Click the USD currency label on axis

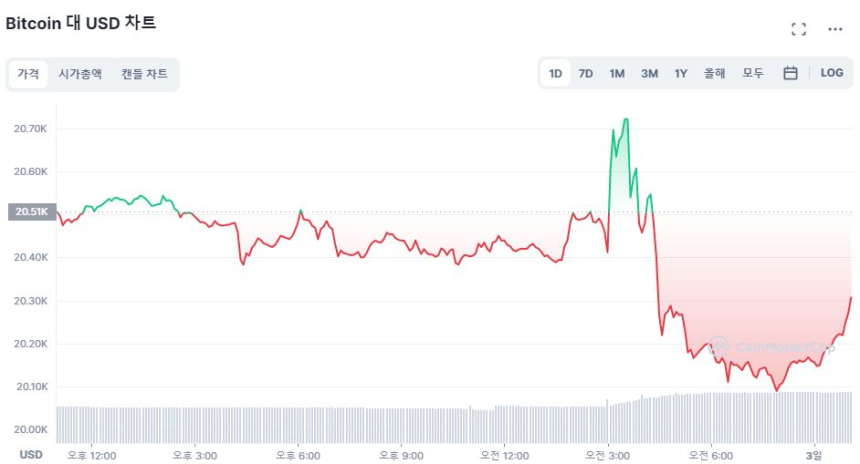click(x=31, y=455)
